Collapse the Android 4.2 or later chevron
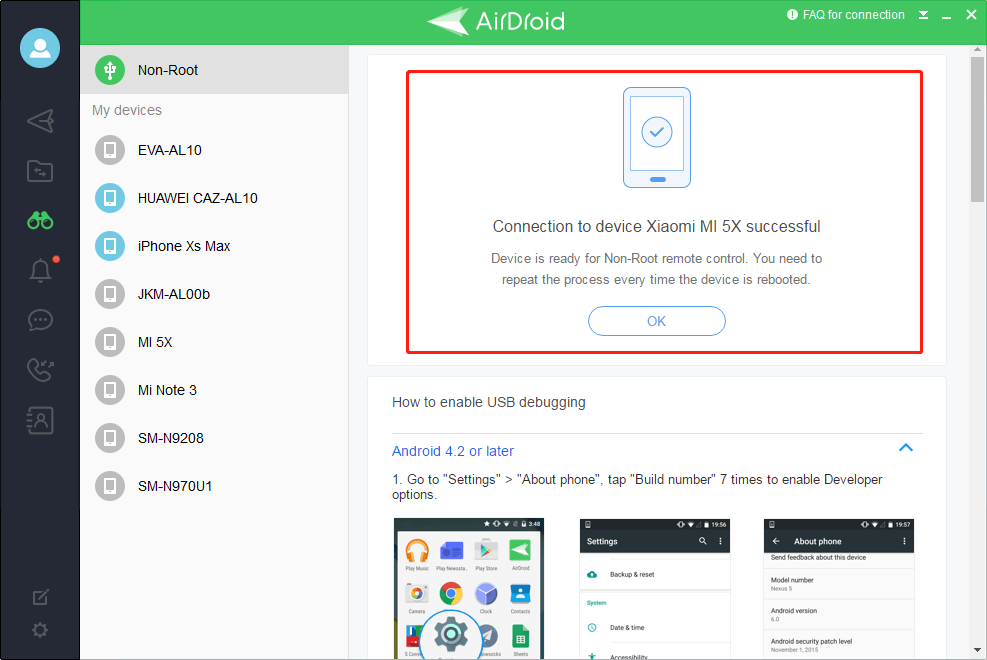The height and width of the screenshot is (660, 987). click(905, 448)
